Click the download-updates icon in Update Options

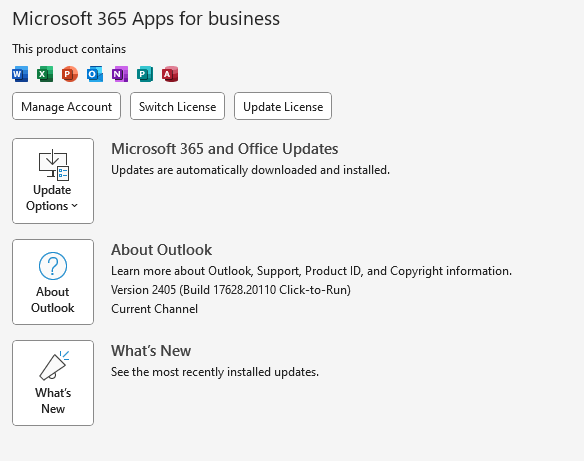pyautogui.click(x=54, y=165)
